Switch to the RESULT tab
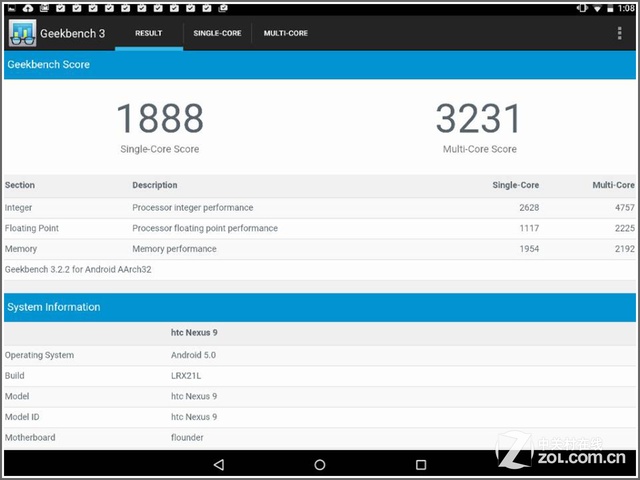 tap(149, 33)
